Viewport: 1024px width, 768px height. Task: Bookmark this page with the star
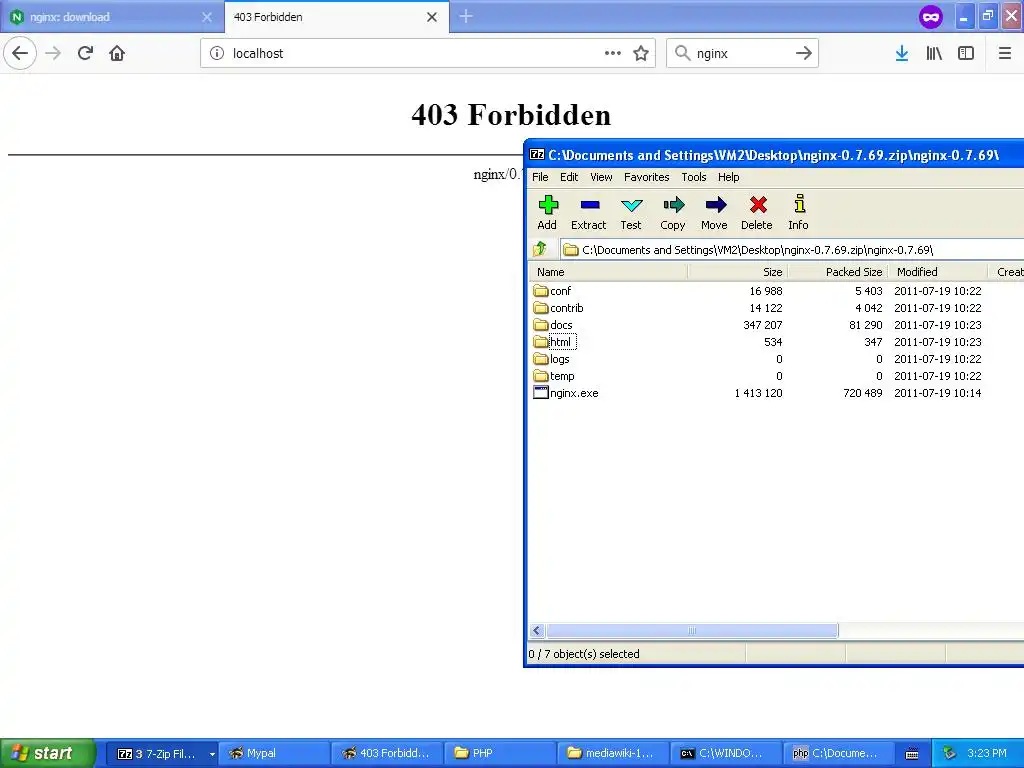point(641,54)
